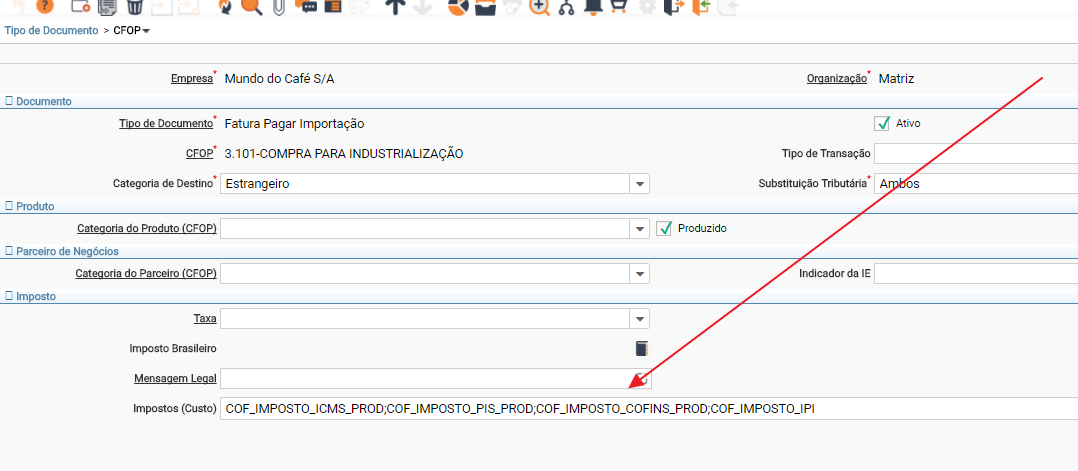Expand the Categoria do Produto (CFOP) dropdown

tap(640, 229)
